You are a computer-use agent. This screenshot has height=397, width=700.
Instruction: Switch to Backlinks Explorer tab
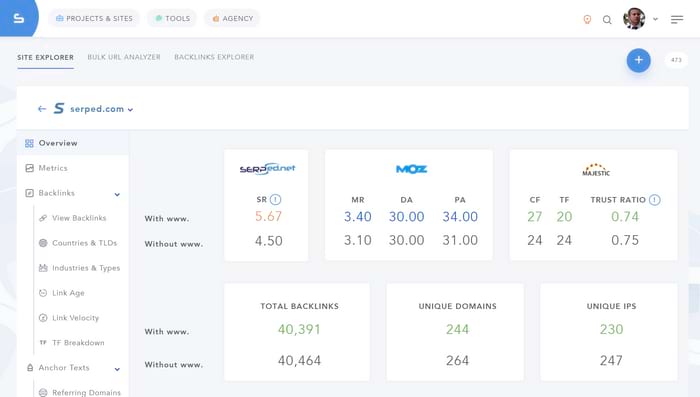point(214,57)
